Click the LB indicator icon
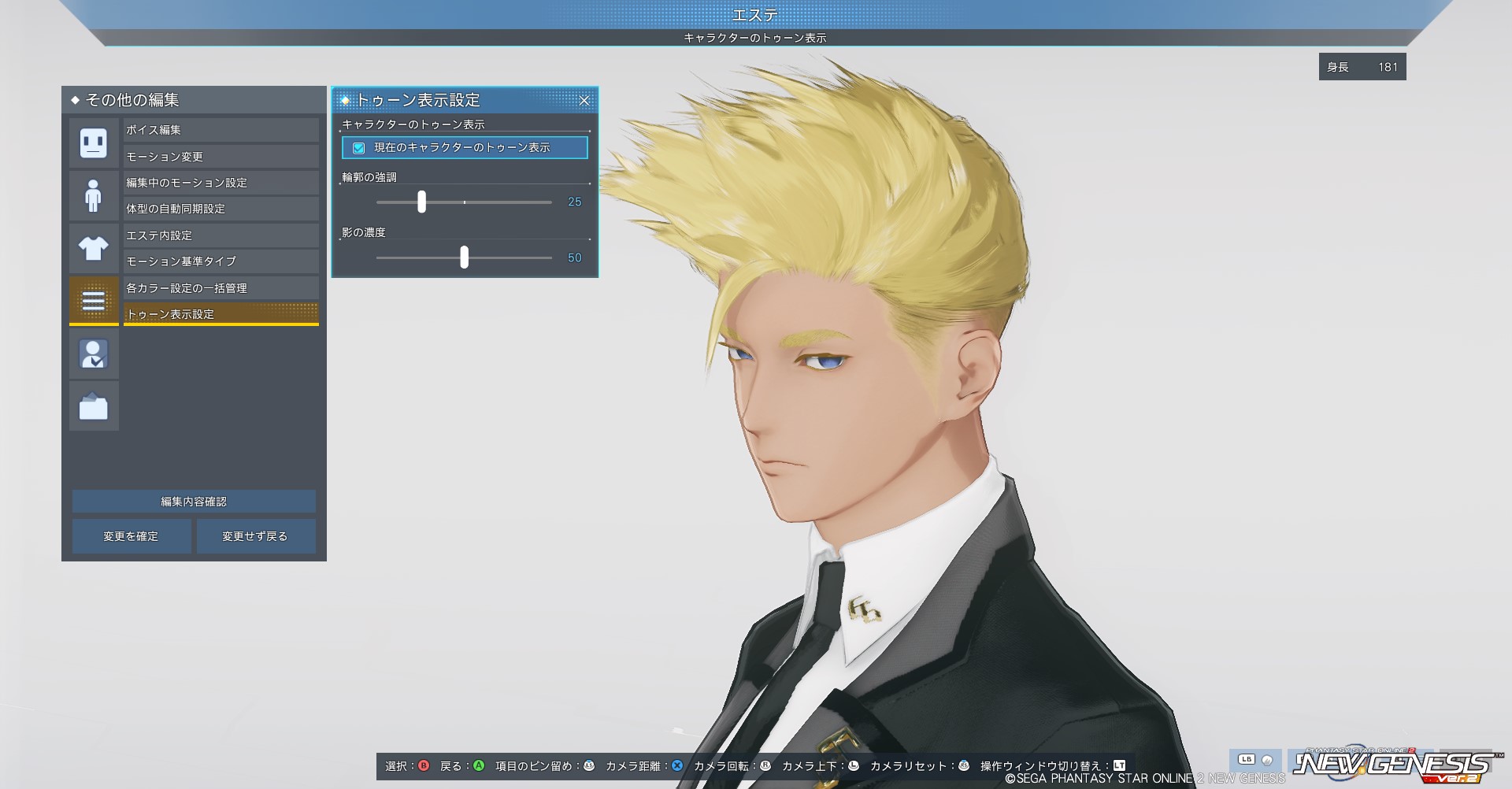 tap(1247, 760)
